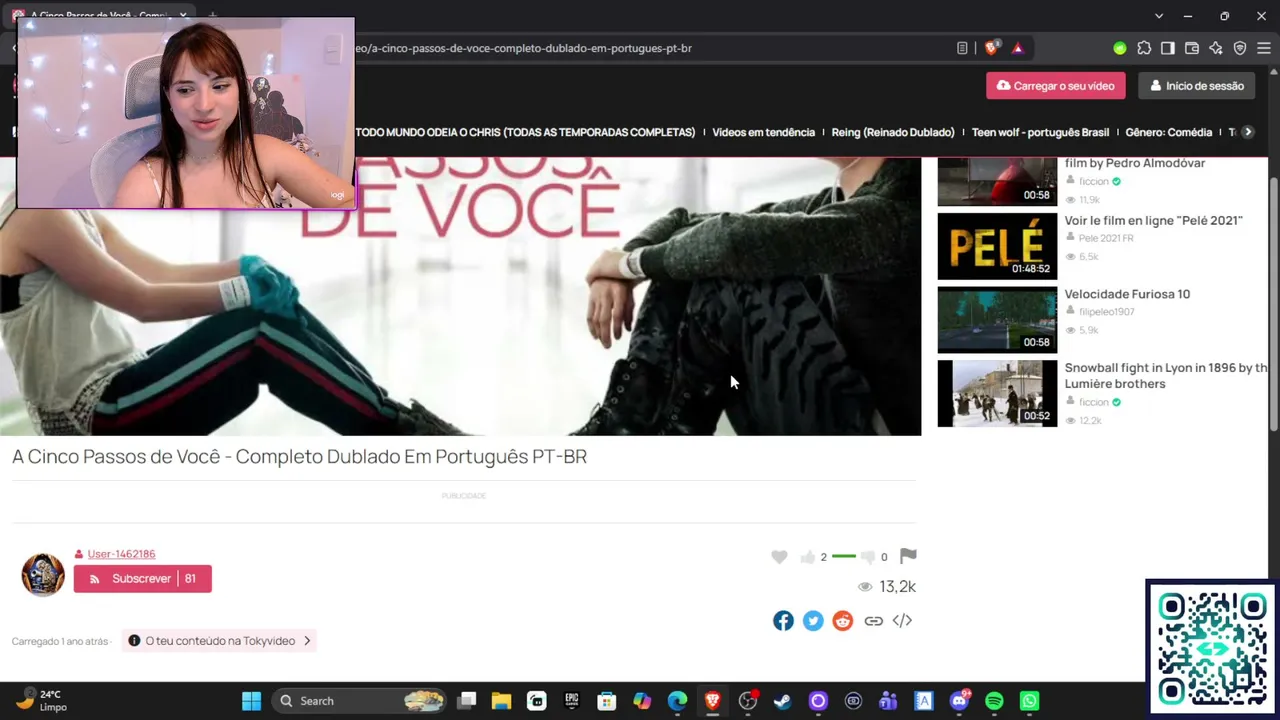Click the Windows taskbar Search box
The width and height of the screenshot is (1280, 720).
pos(359,701)
